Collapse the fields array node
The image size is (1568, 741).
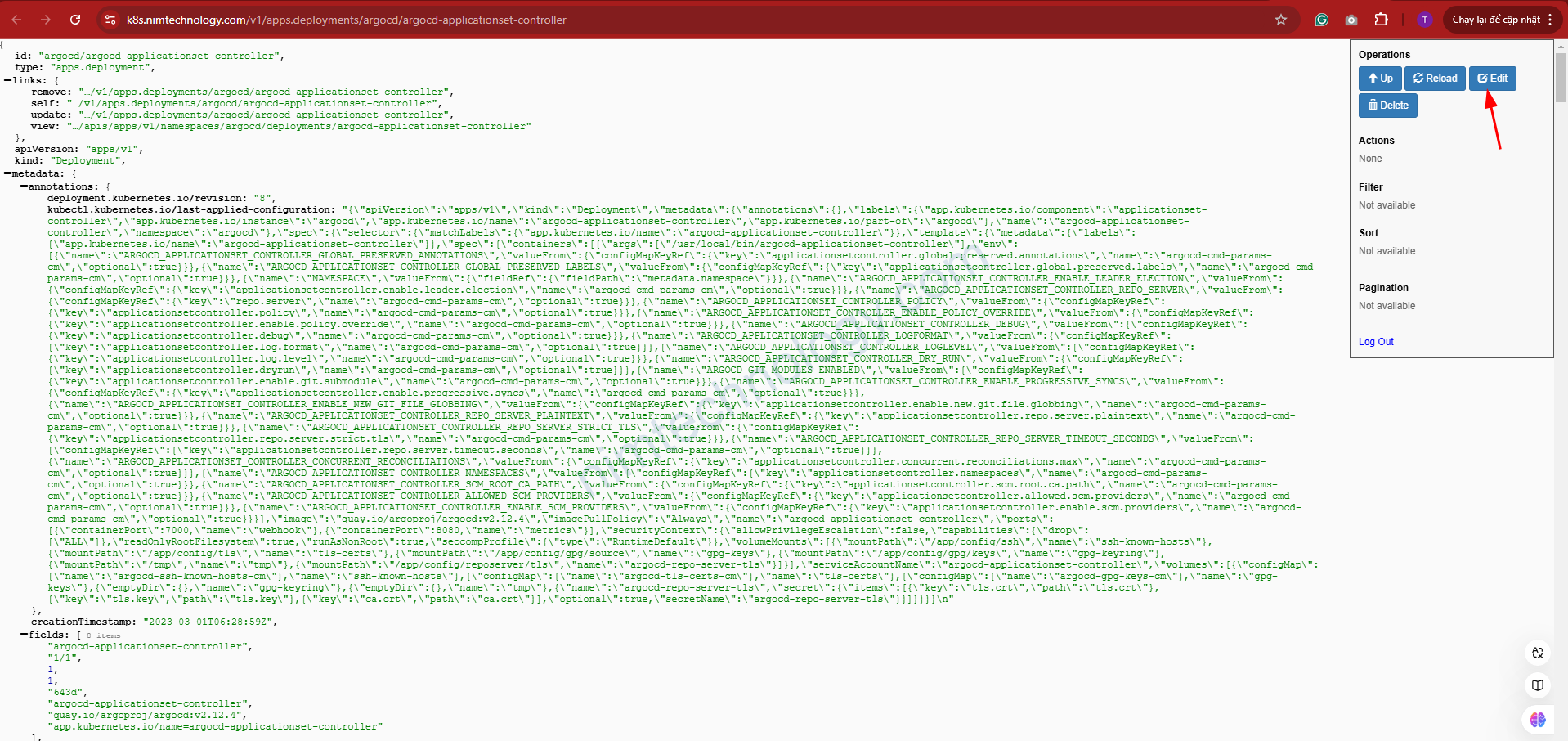(x=25, y=635)
